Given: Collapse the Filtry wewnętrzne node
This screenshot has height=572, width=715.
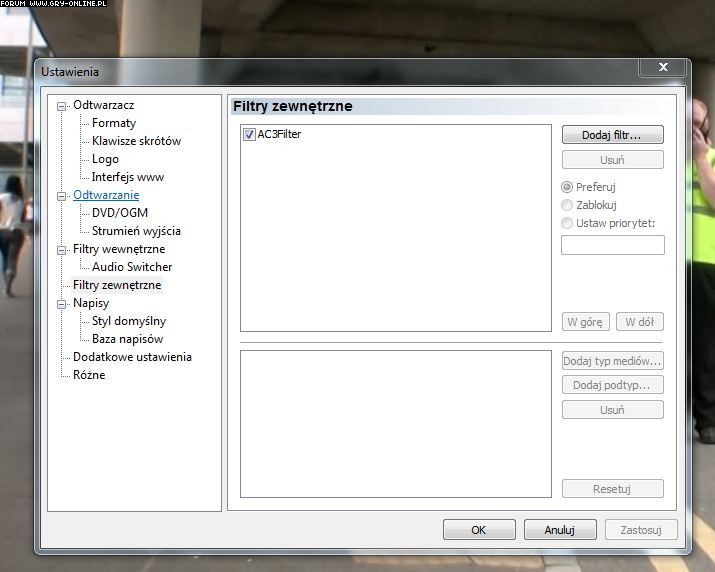Looking at the screenshot, I should click(x=61, y=250).
